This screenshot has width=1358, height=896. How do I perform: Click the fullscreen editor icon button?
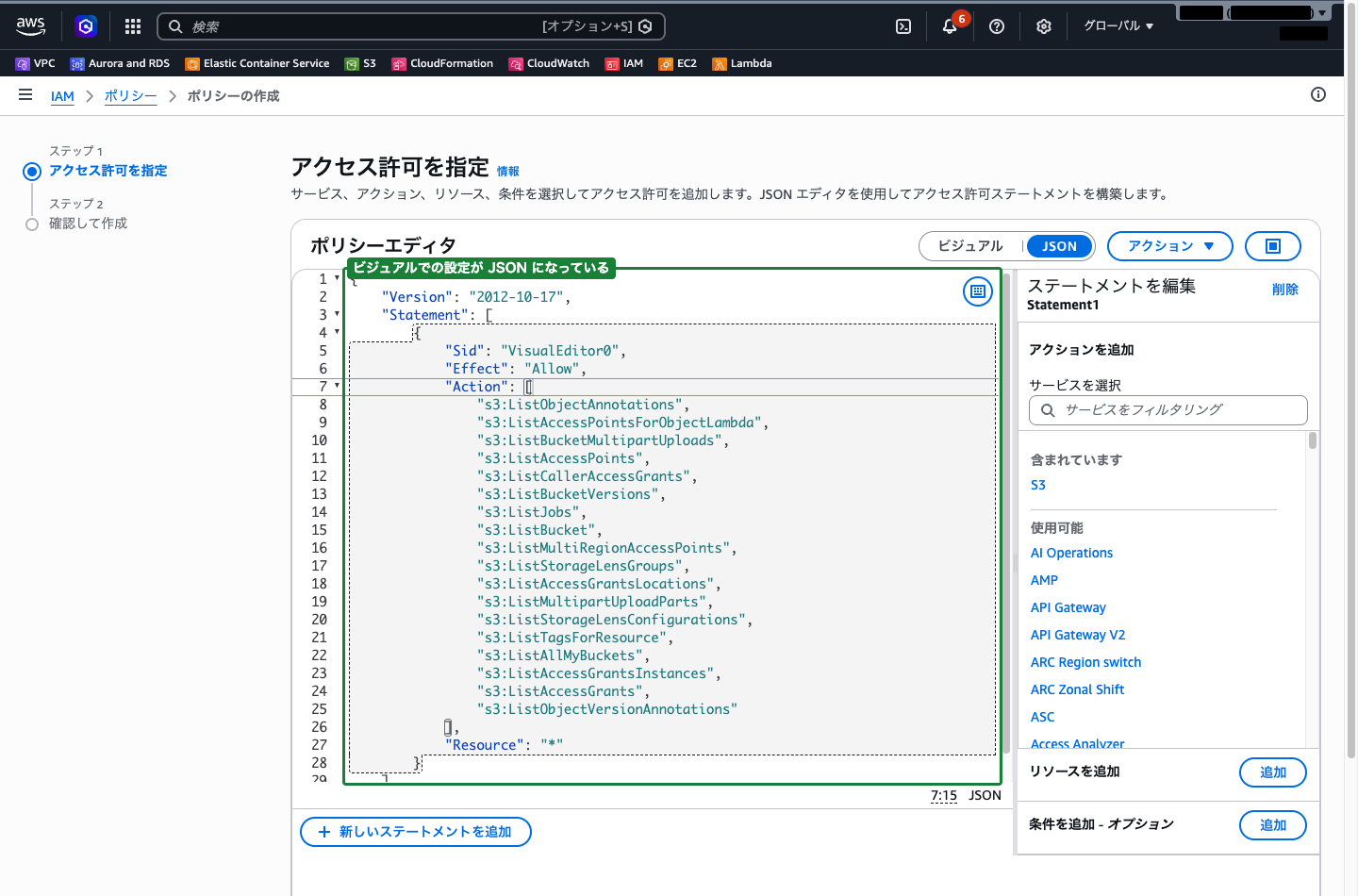[1273, 246]
